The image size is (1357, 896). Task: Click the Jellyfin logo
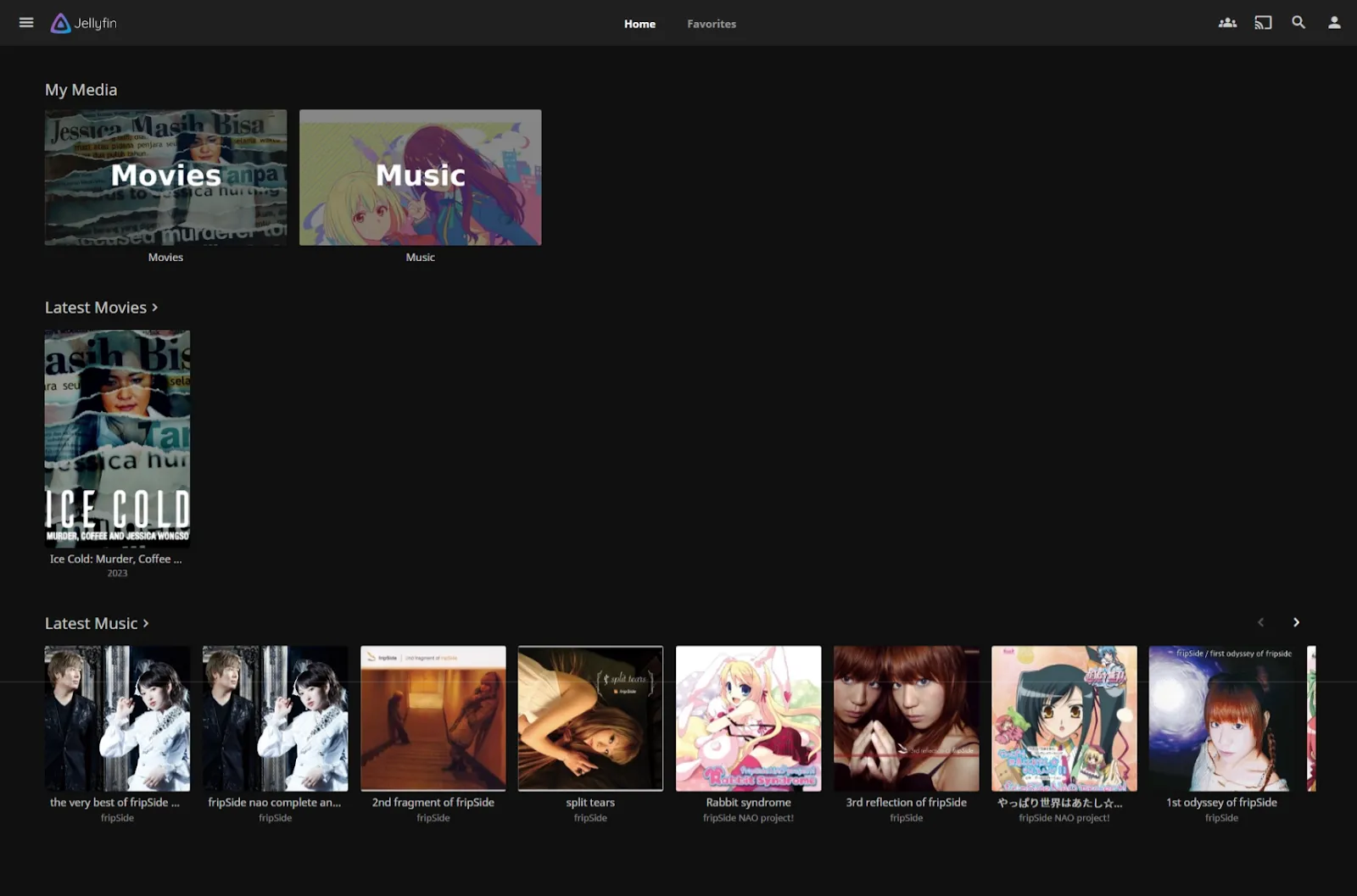click(83, 23)
